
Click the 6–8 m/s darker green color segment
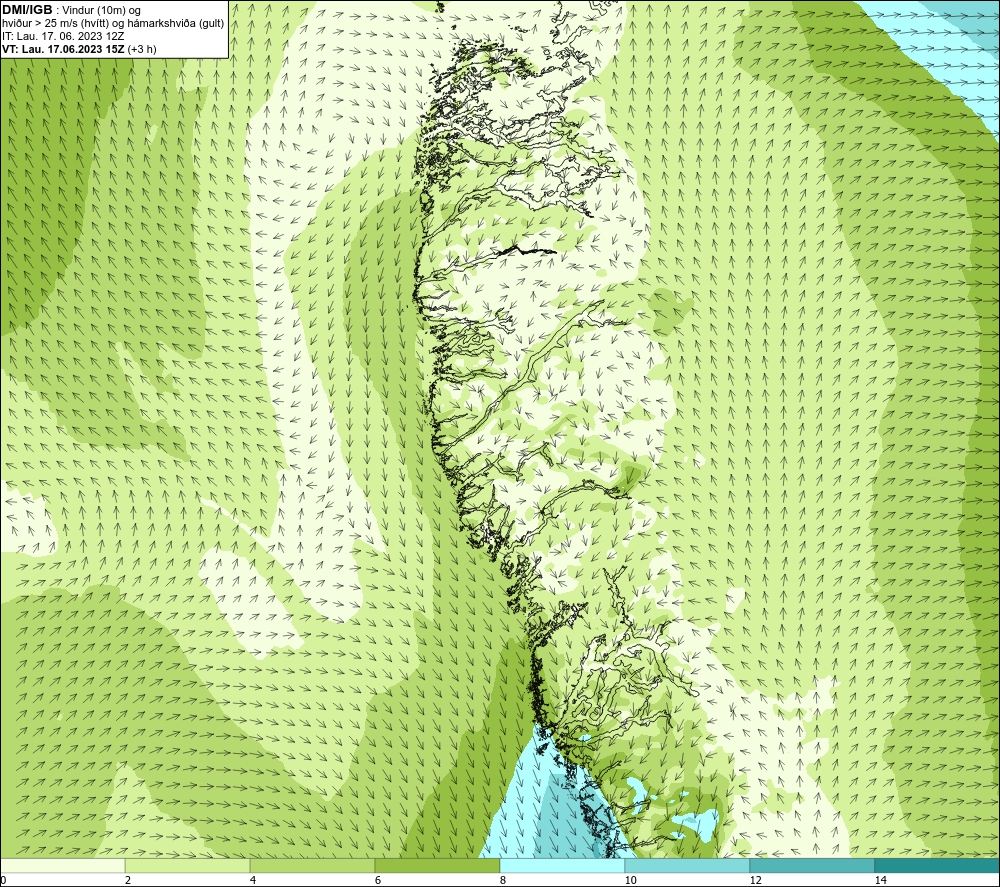pos(438,866)
